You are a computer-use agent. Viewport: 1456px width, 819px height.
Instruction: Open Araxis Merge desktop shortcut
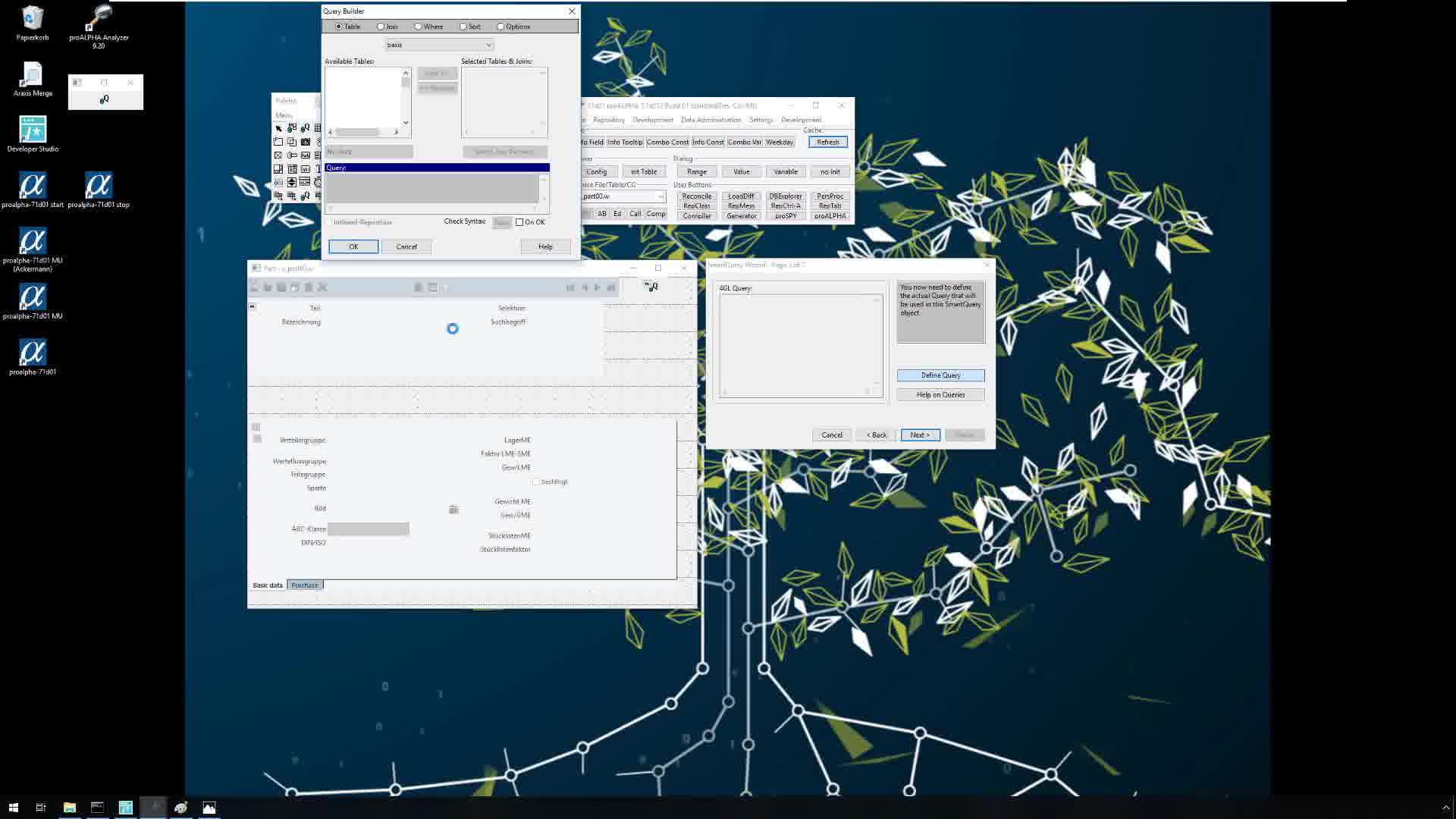click(33, 79)
